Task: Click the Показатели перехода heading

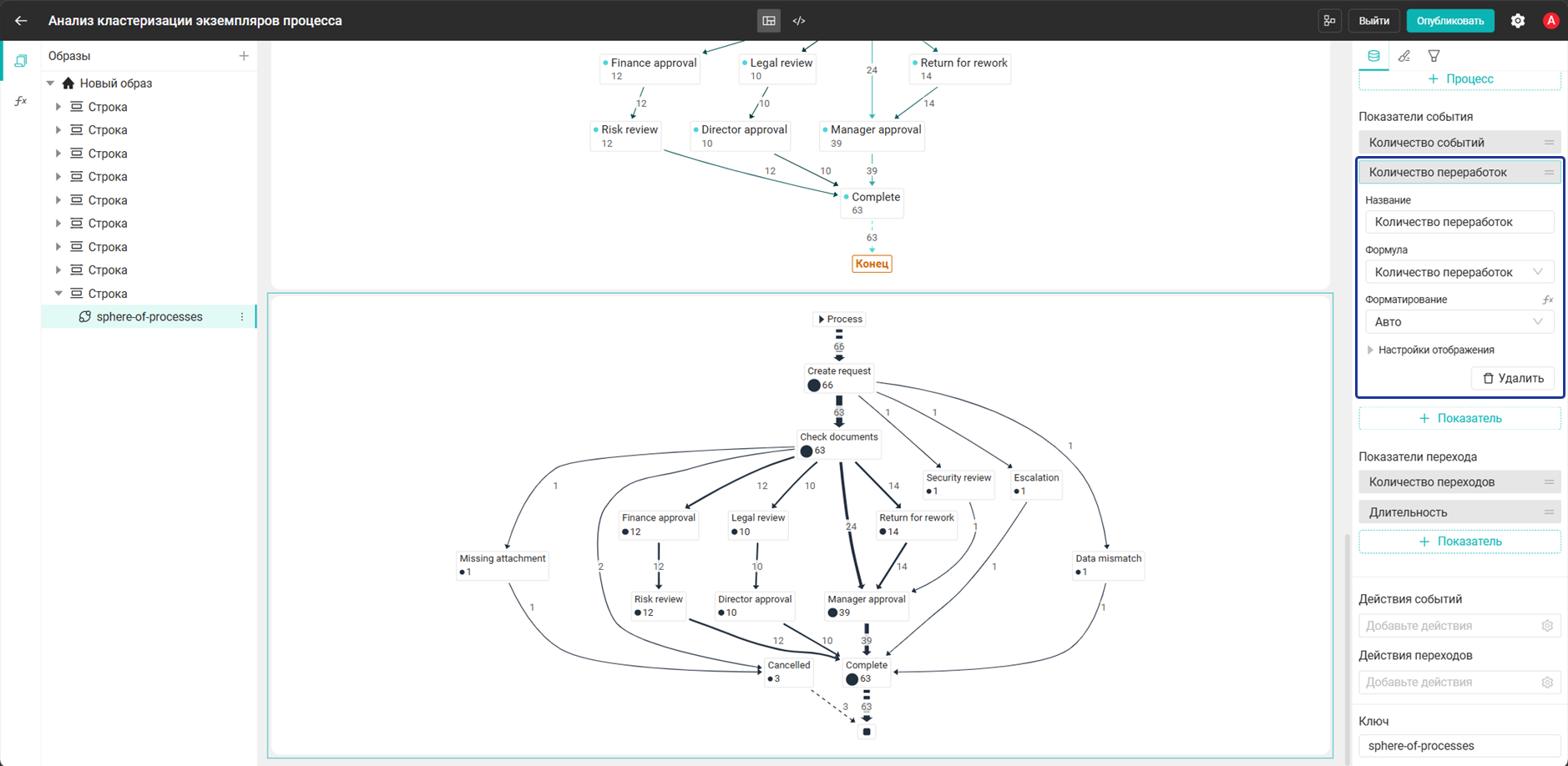Action: tap(1418, 456)
